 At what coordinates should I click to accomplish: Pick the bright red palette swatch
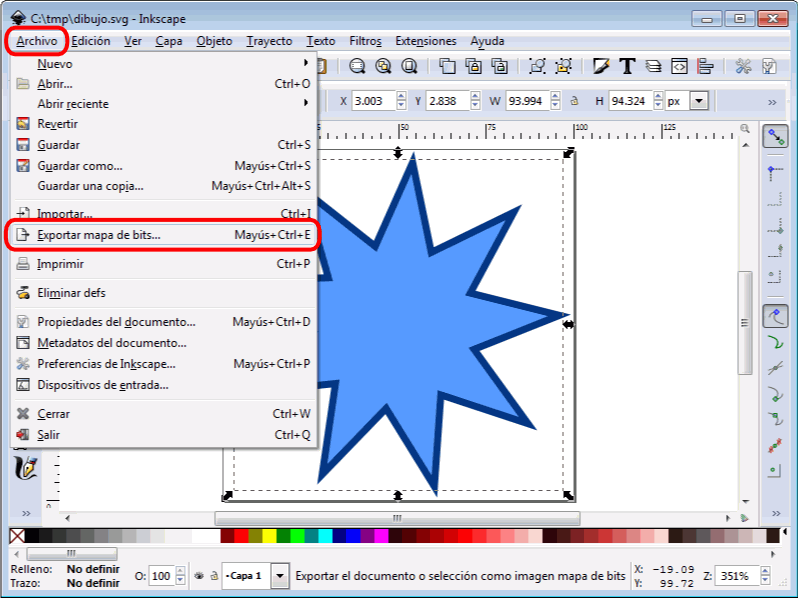click(241, 537)
